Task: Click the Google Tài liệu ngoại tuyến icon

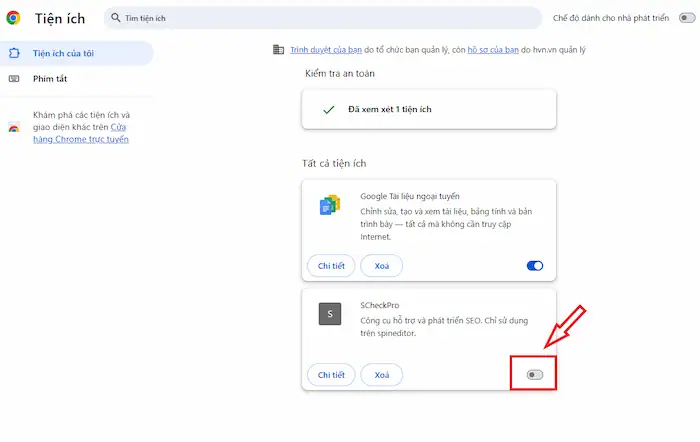Action: click(x=329, y=206)
